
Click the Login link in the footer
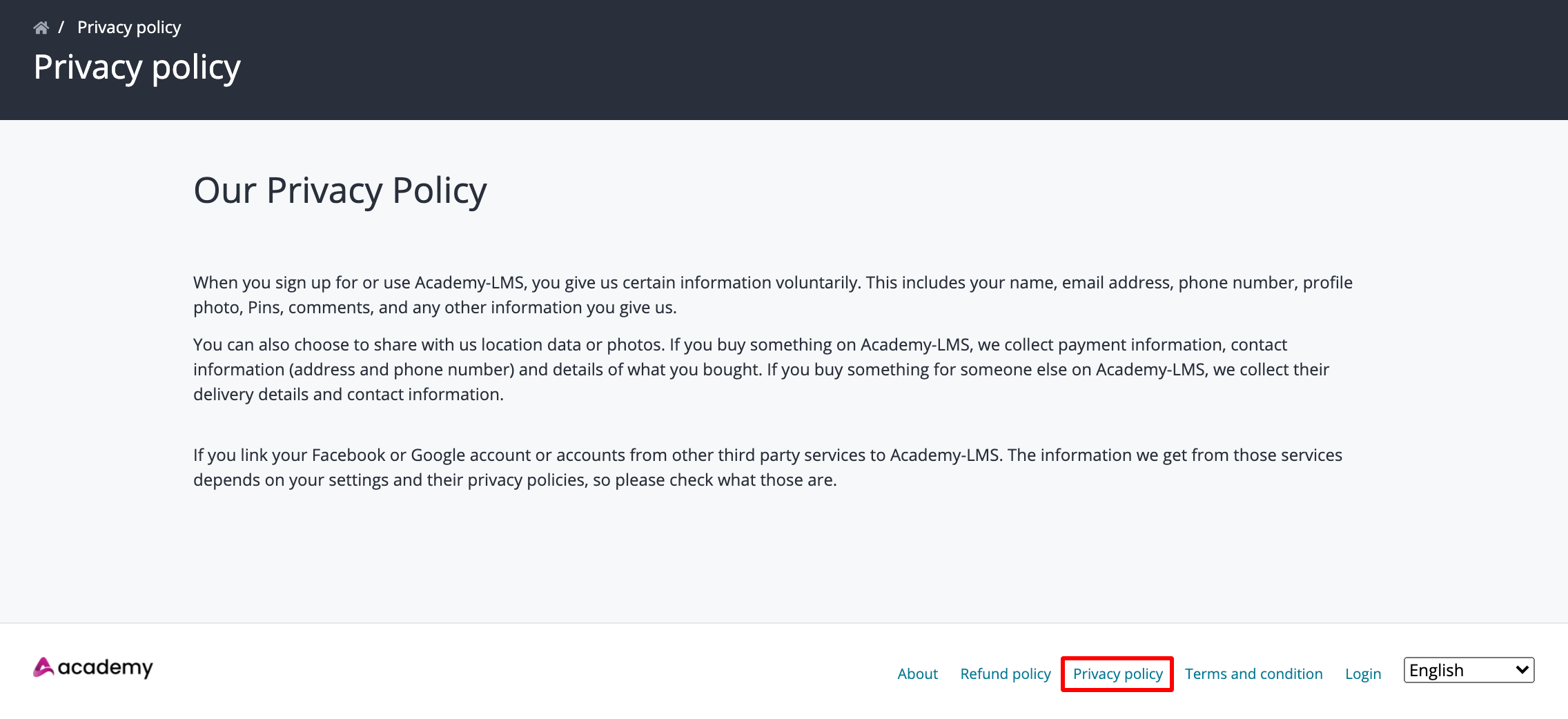1363,673
